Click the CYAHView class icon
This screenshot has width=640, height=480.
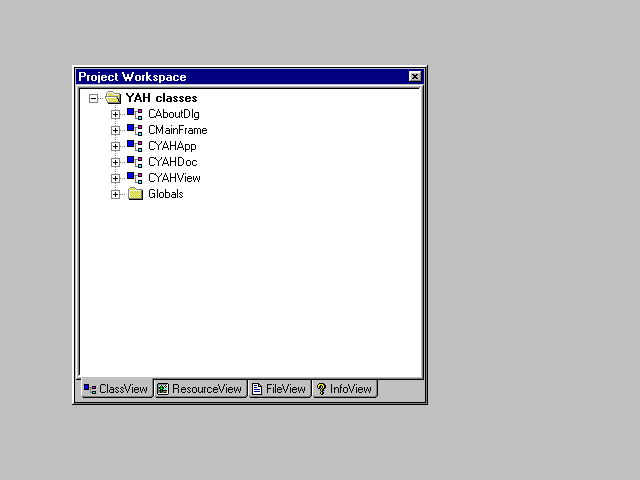click(135, 178)
